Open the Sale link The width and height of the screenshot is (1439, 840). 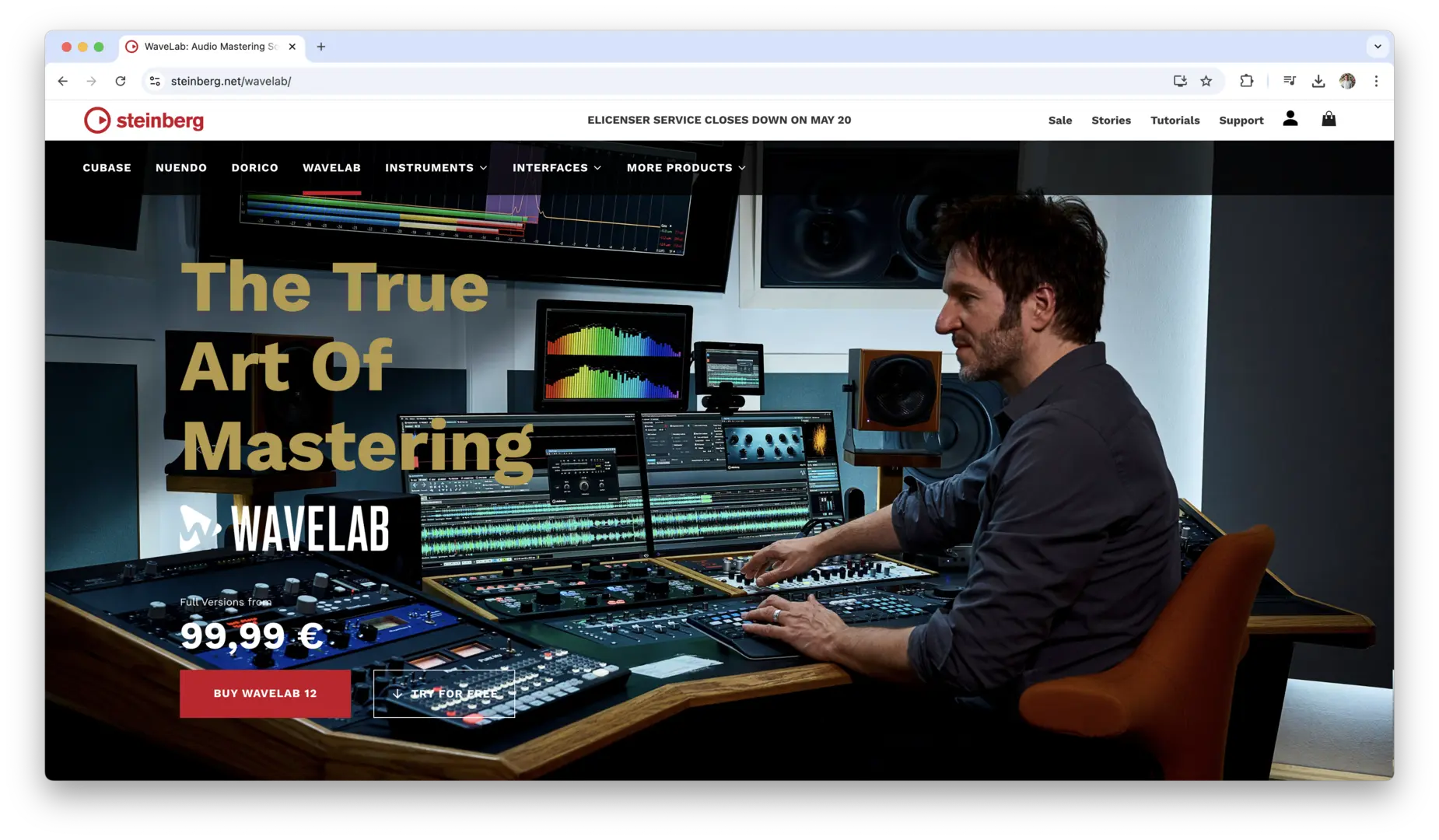(x=1059, y=121)
